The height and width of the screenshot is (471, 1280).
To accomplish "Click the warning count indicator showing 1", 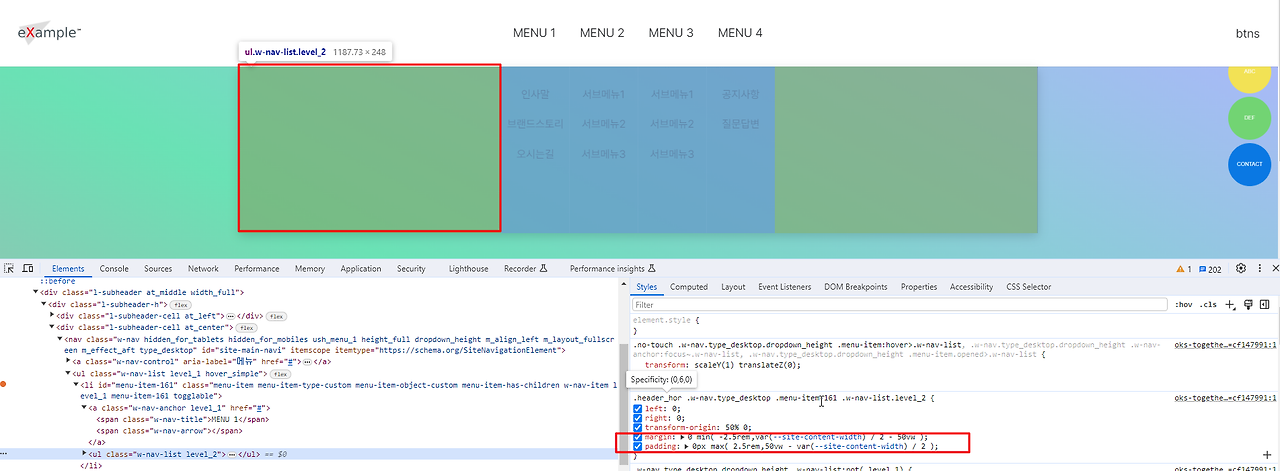I will [x=1182, y=269].
